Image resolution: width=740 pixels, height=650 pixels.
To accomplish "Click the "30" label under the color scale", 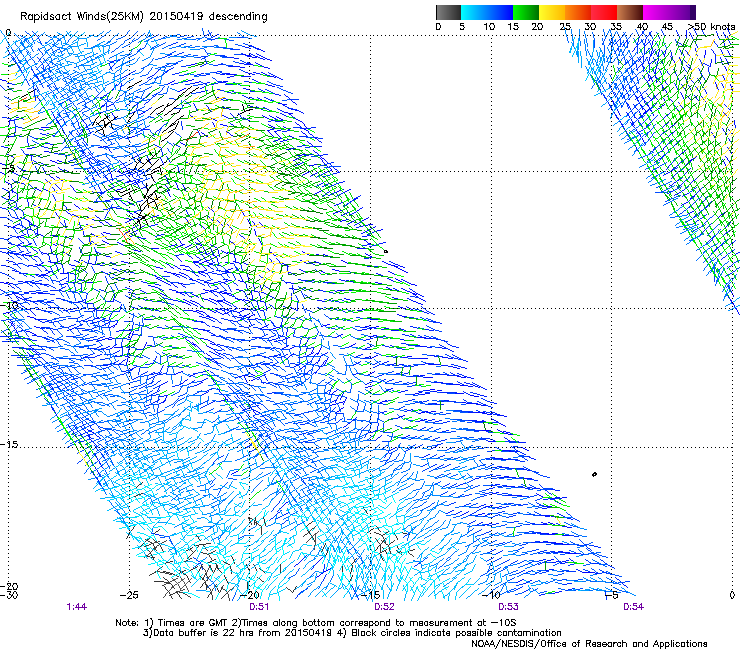I will coord(590,27).
